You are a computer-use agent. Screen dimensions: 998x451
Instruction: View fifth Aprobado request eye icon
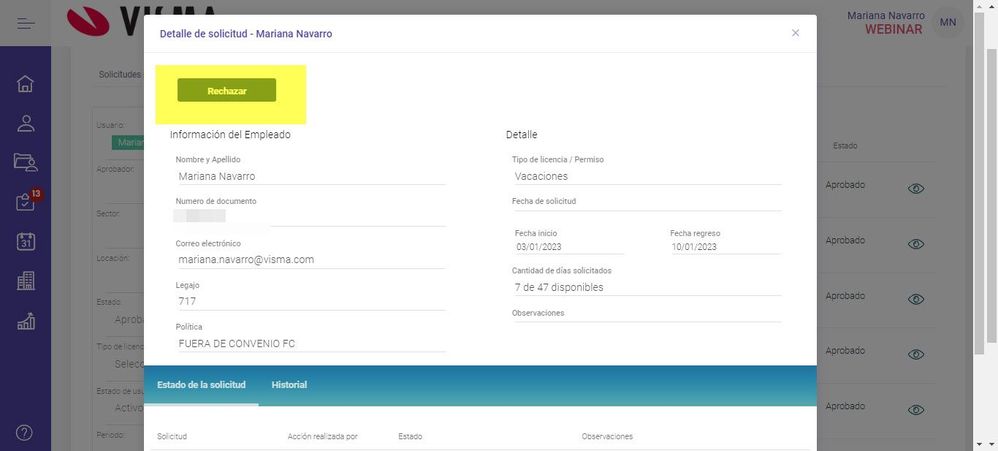(916, 410)
